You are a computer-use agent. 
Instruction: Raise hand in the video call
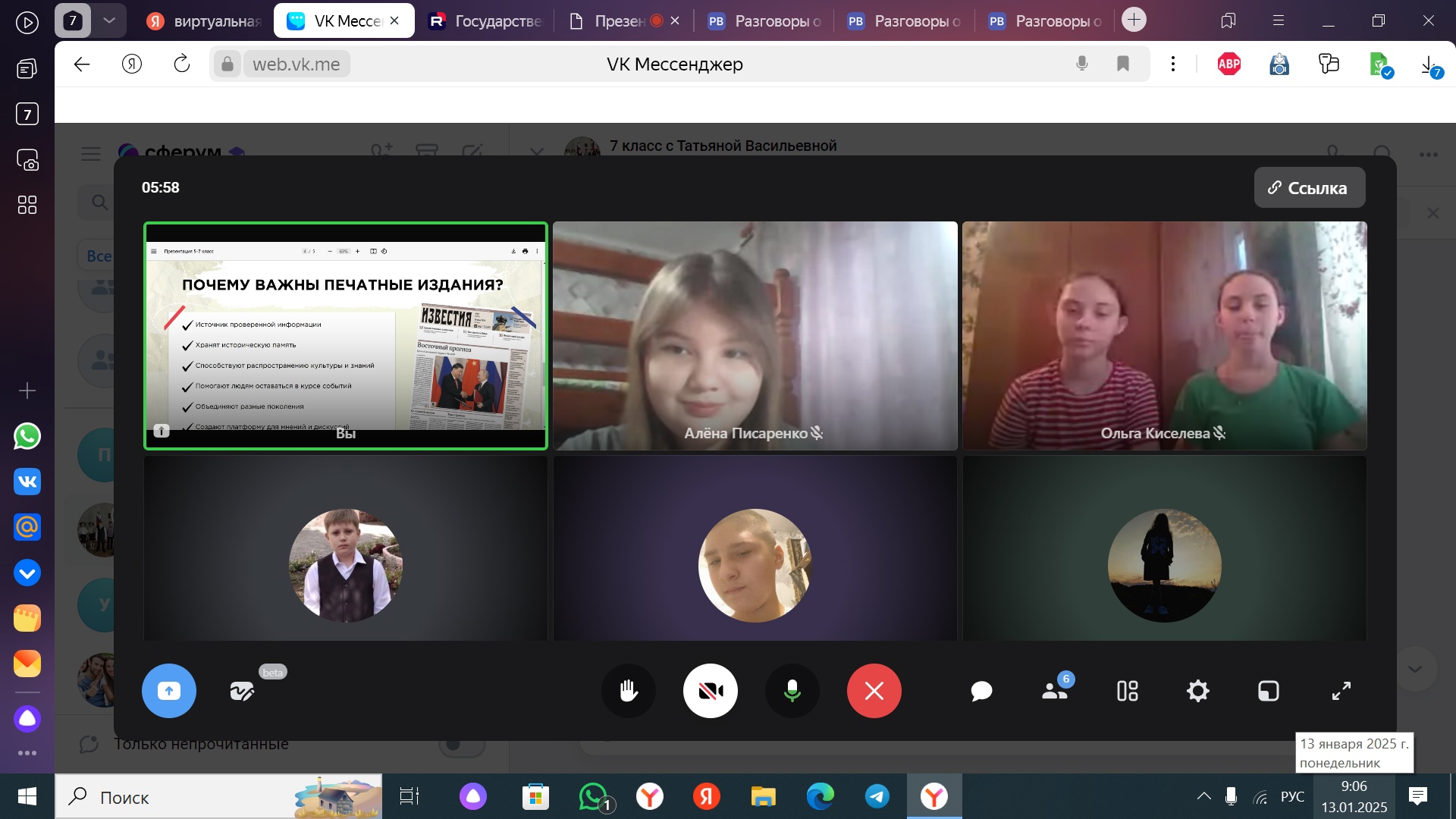(629, 691)
